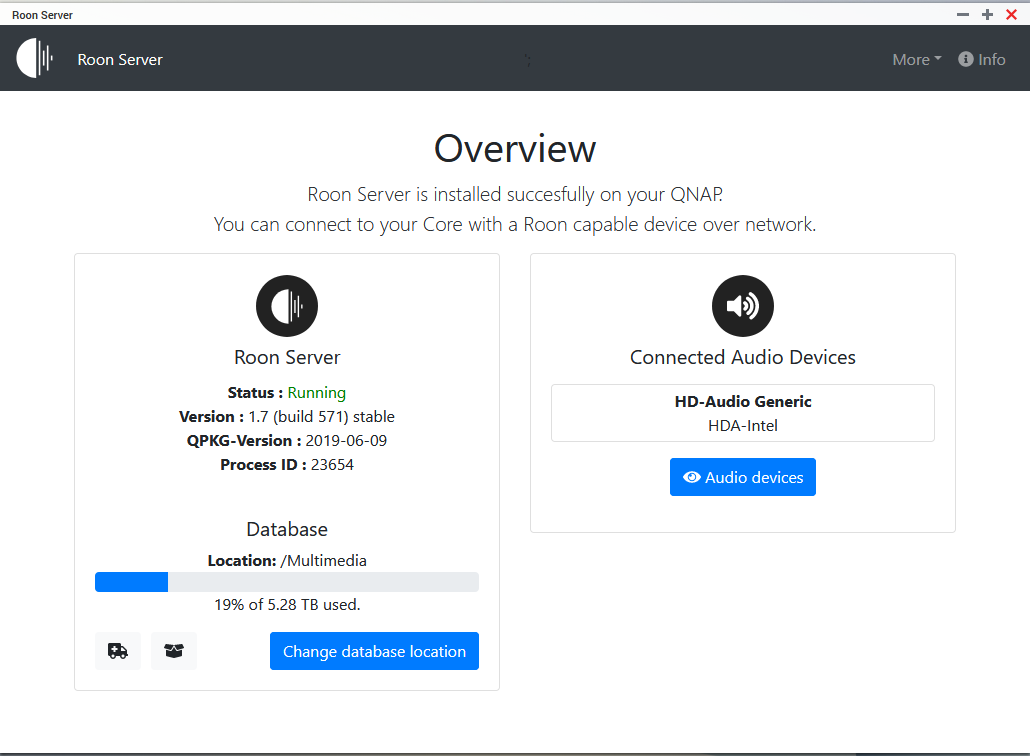Click the green Running status text
The image size is (1030, 756).
[x=317, y=393]
